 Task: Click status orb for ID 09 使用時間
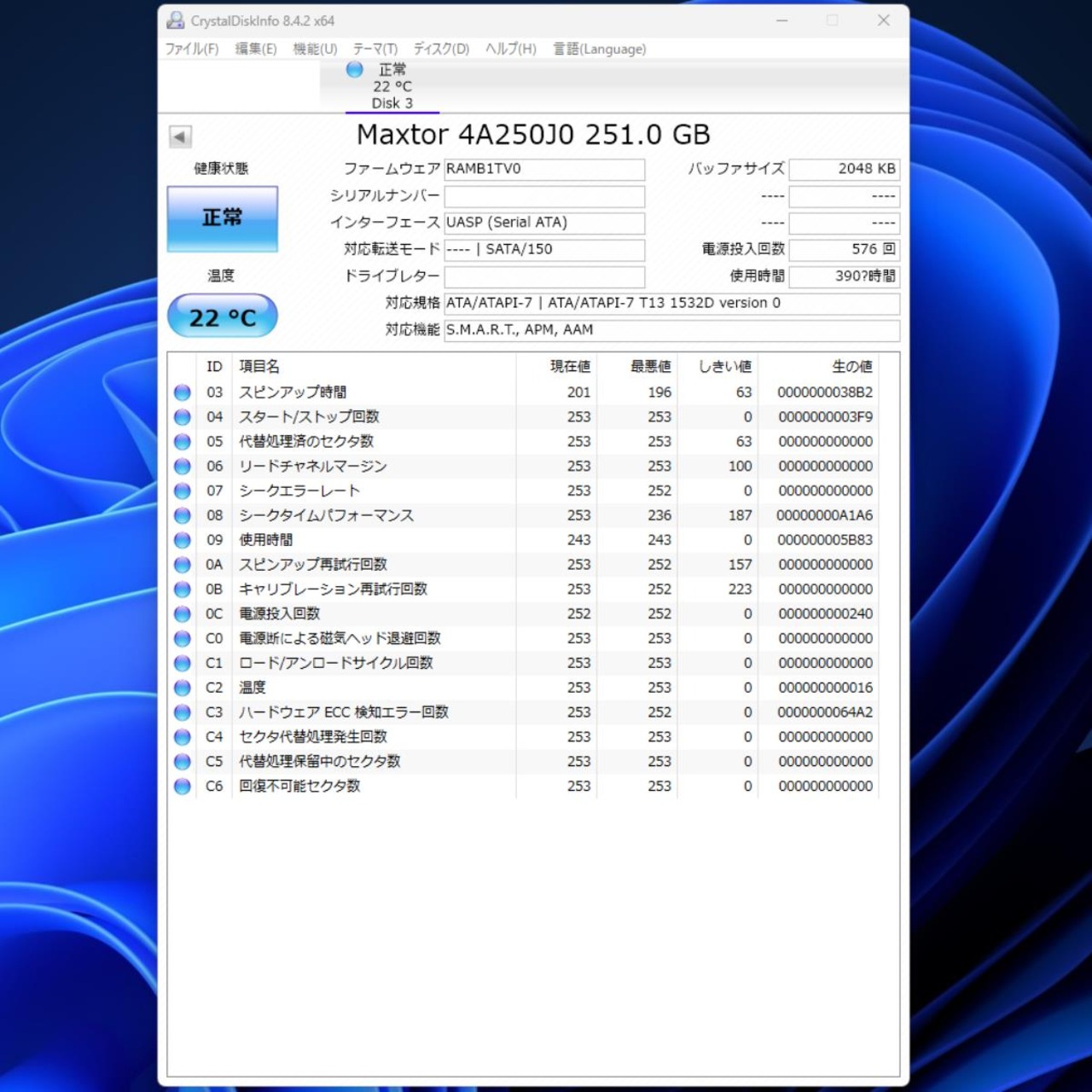tap(183, 540)
